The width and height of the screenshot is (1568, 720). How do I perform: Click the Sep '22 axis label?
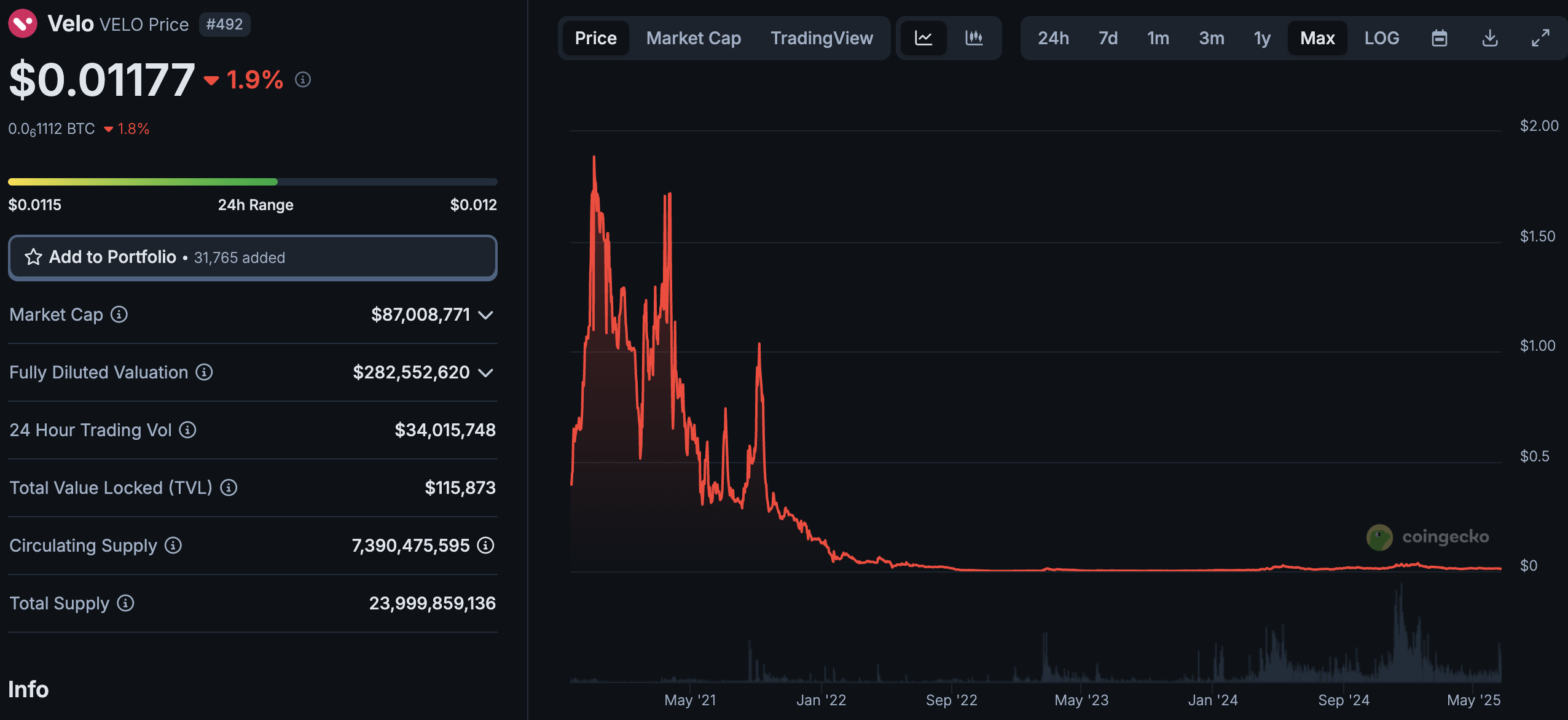(951, 700)
